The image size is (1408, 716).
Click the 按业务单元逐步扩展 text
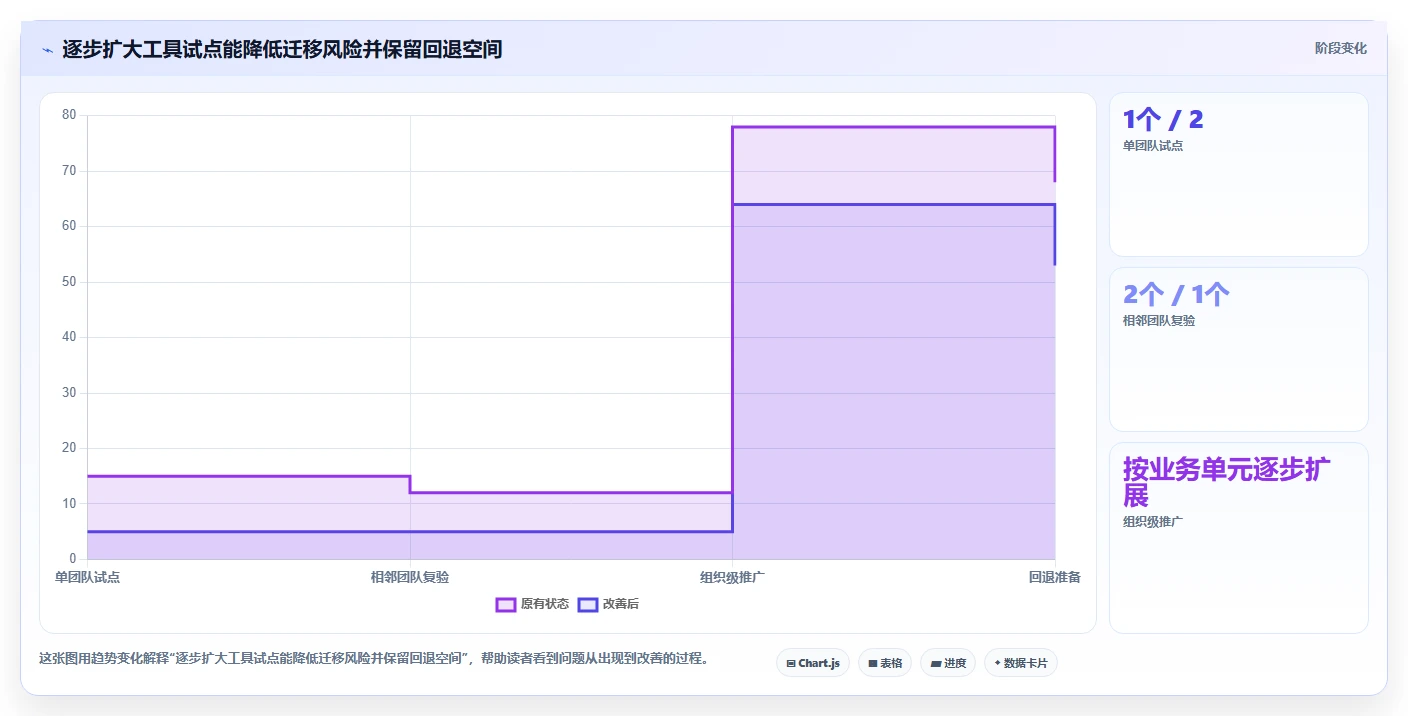coord(1226,482)
